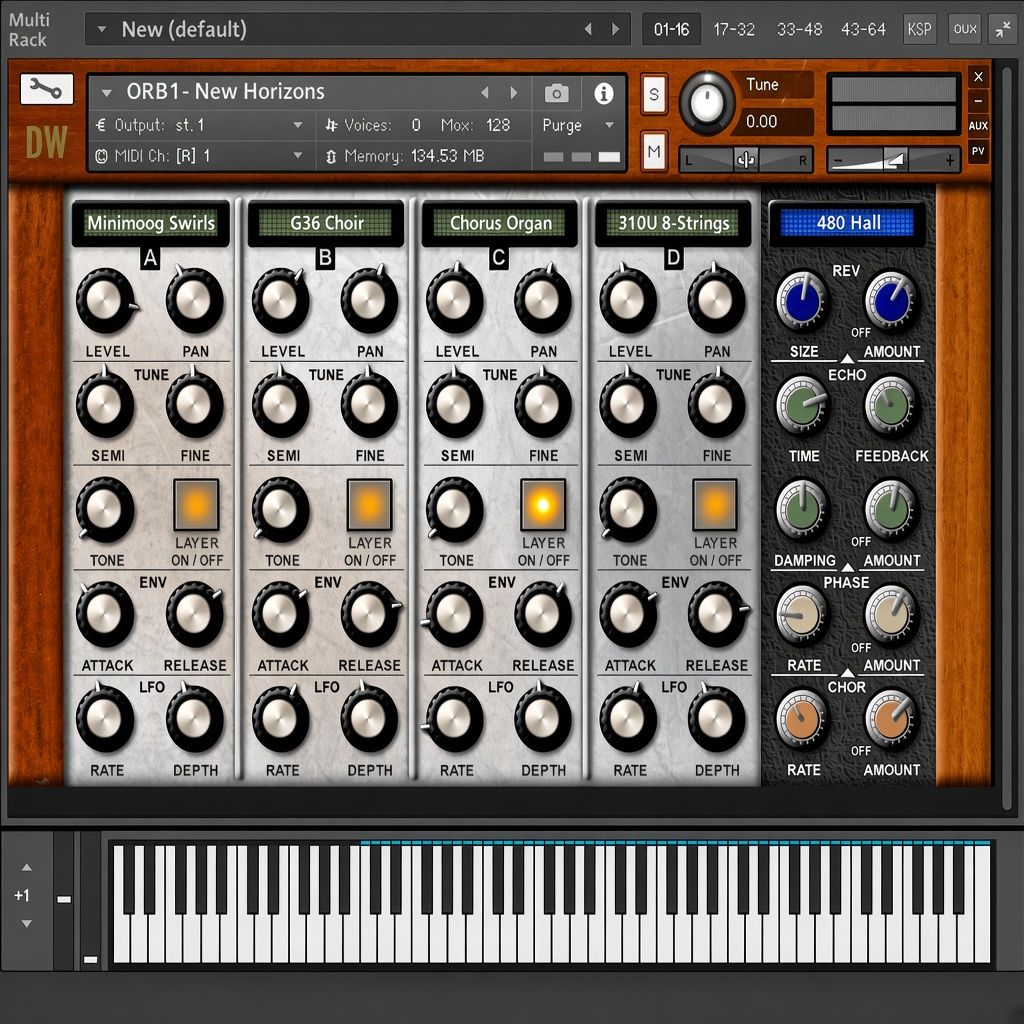Click the PHASE RATE knob
This screenshot has width=1024, height=1024.
click(x=801, y=615)
